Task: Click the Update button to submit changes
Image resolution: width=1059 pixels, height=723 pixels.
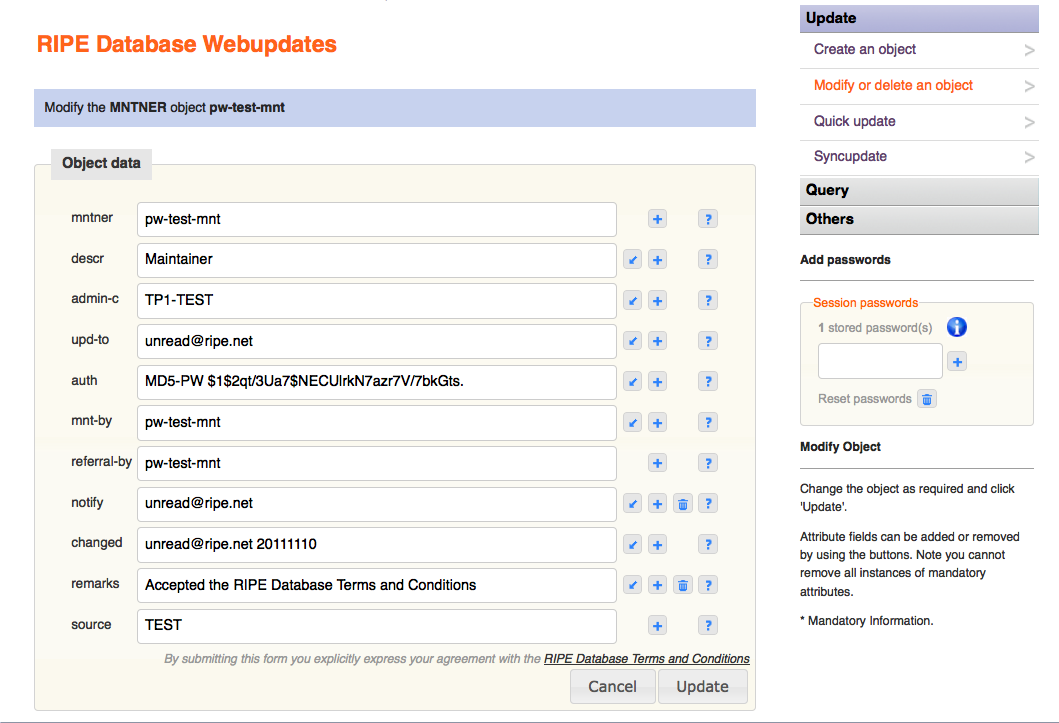Action: point(702,686)
